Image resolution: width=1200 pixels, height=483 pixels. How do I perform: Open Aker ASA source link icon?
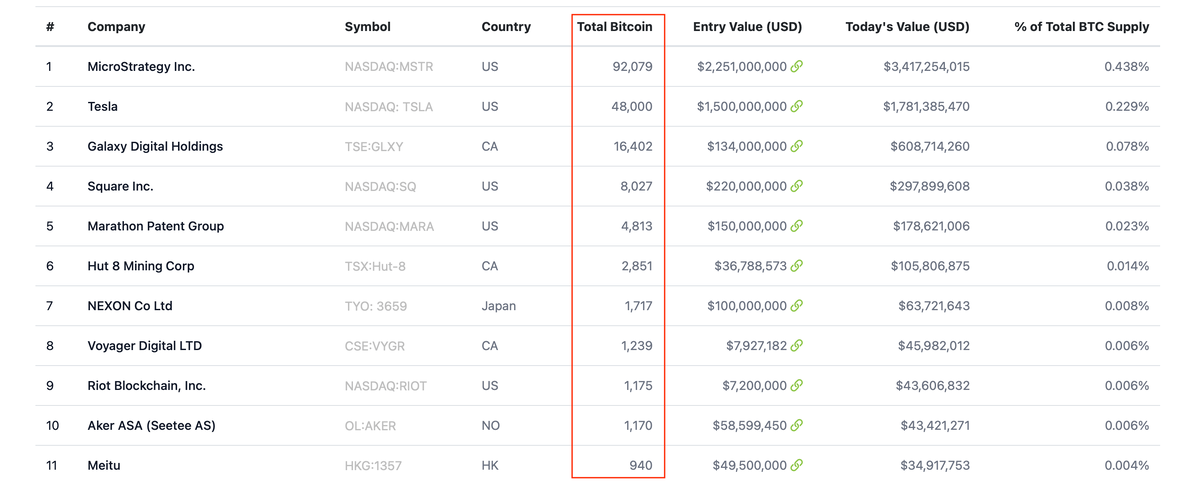[x=797, y=426]
